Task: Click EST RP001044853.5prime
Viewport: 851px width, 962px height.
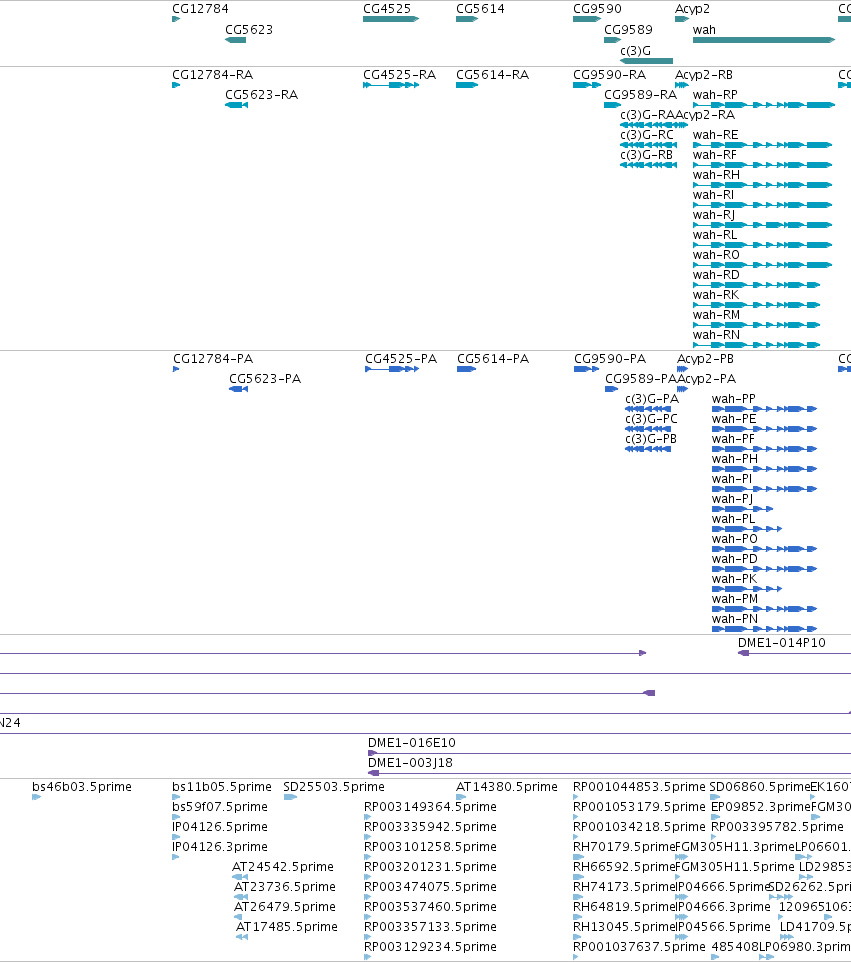Action: pyautogui.click(x=639, y=787)
